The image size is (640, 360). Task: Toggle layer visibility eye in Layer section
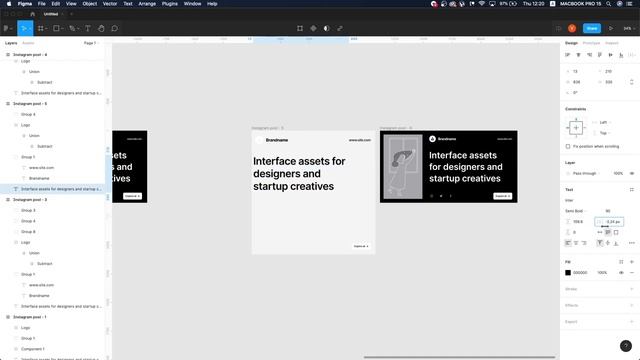[x=632, y=173]
